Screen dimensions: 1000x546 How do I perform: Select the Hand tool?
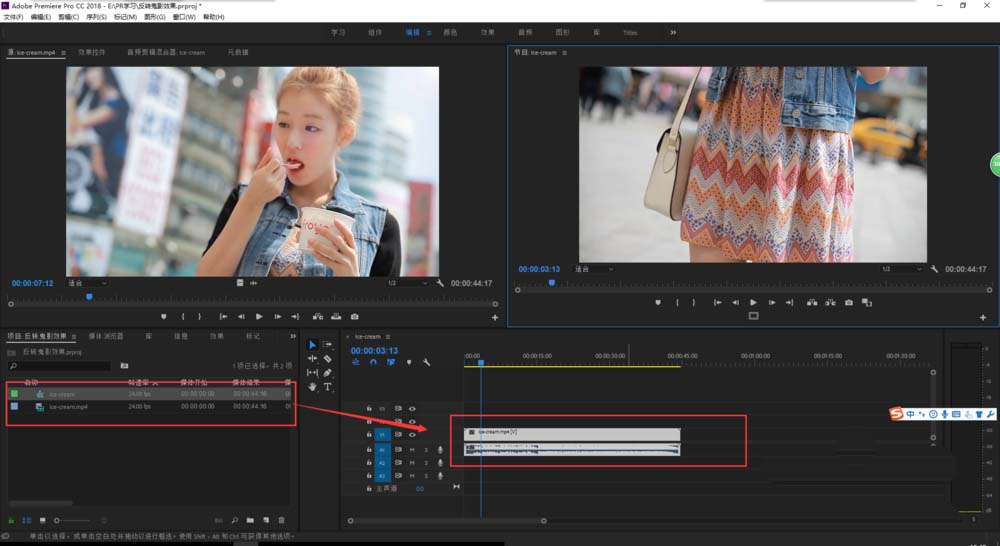coord(312,386)
